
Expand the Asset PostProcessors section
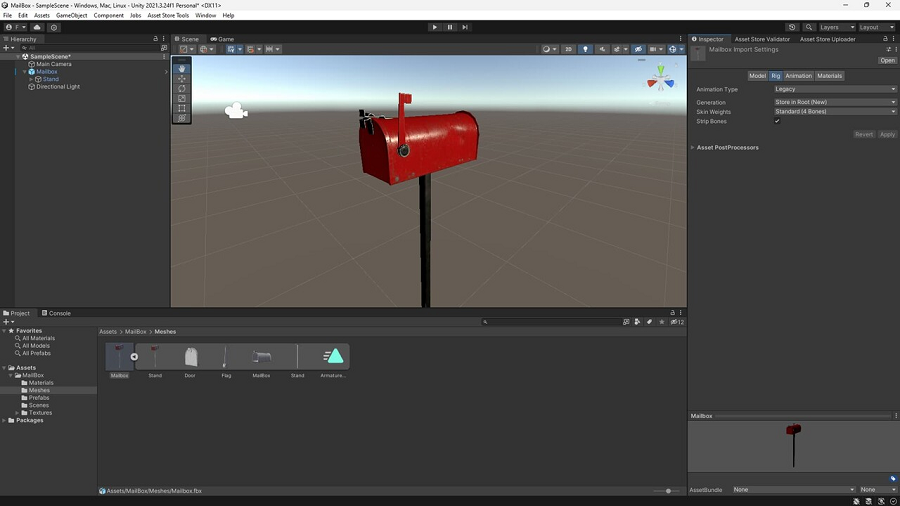coord(727,147)
